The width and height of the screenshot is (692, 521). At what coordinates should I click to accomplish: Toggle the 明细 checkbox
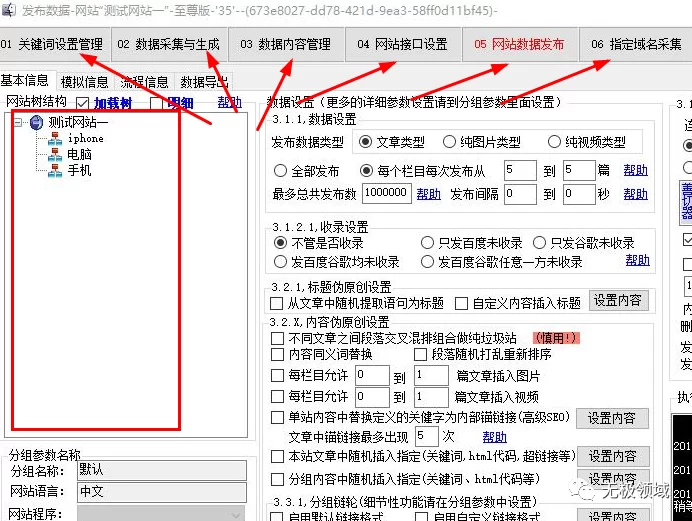(156, 103)
